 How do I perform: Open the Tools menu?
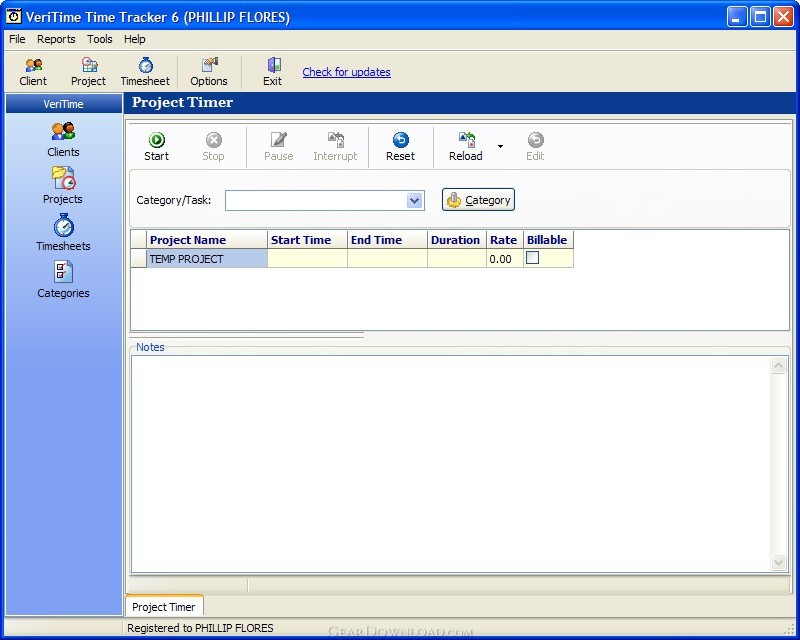click(x=99, y=39)
